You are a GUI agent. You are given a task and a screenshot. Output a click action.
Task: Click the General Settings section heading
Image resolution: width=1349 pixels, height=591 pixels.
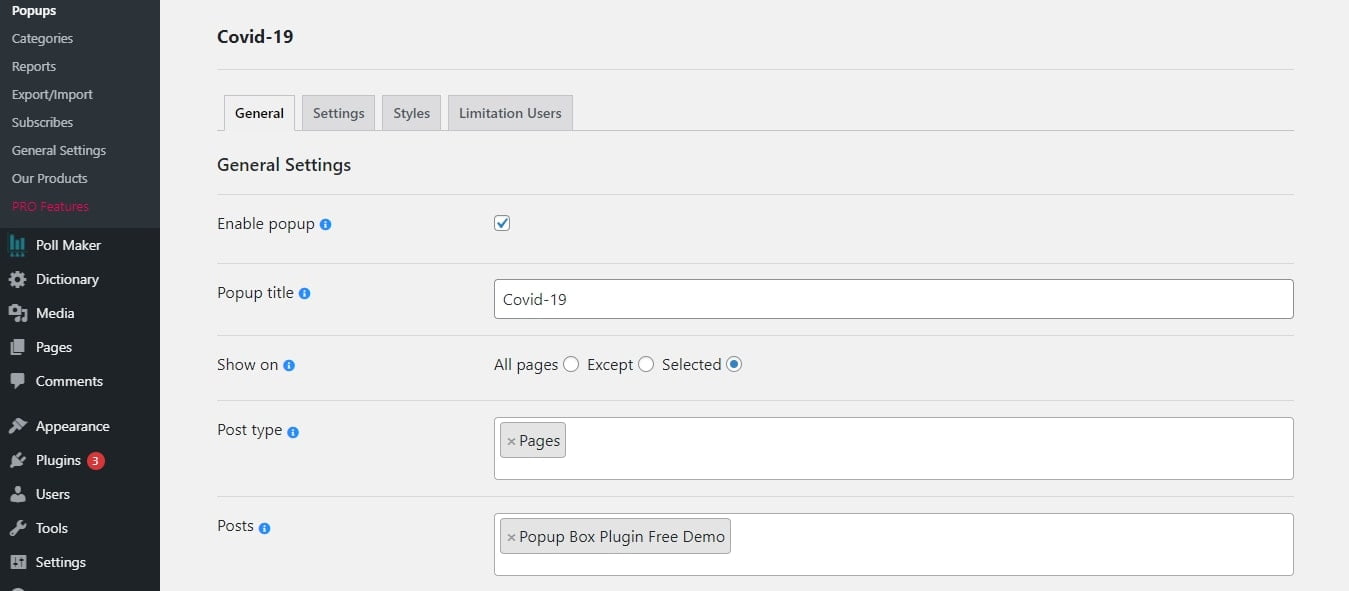[284, 165]
